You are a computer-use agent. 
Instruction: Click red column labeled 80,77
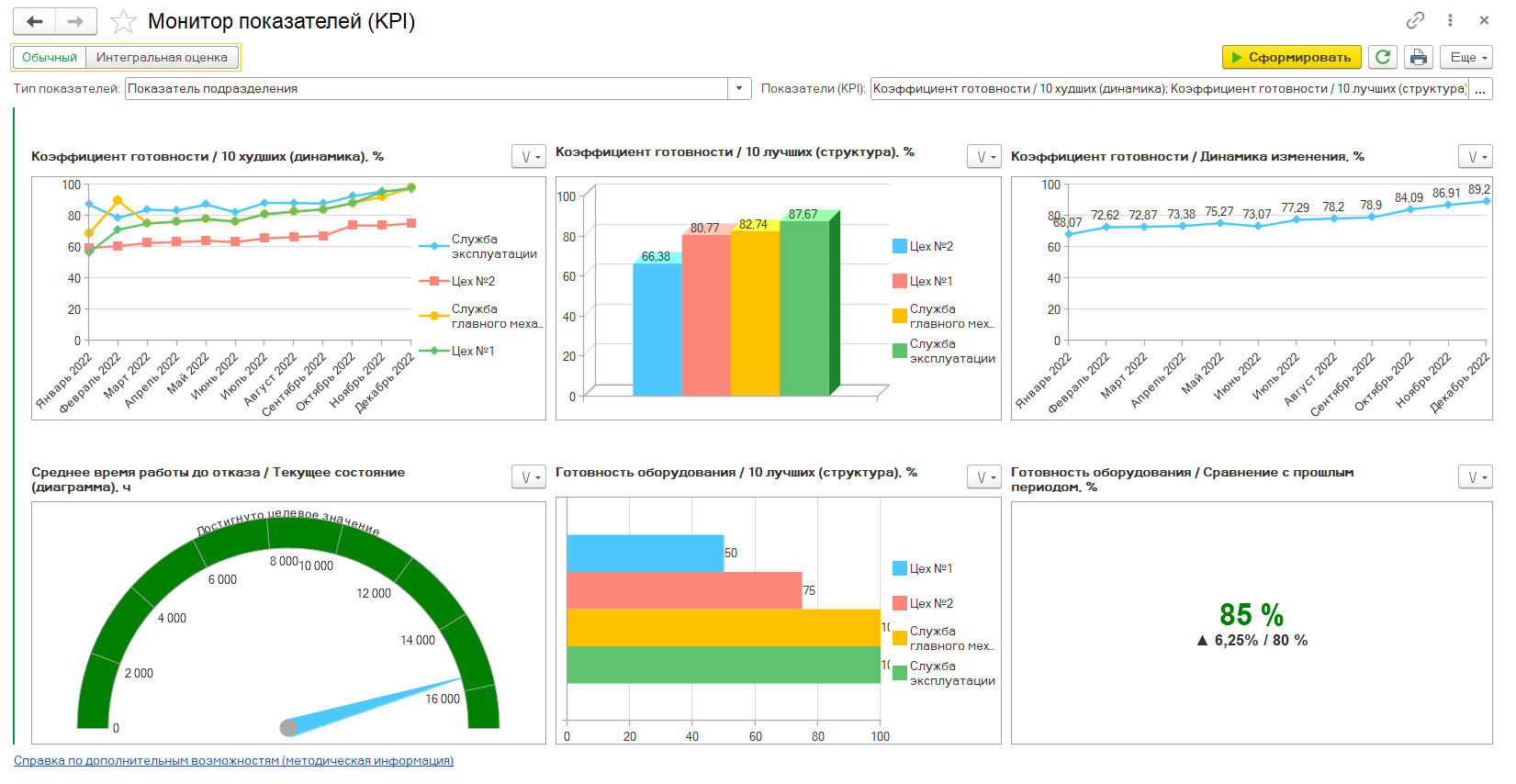[x=706, y=315]
